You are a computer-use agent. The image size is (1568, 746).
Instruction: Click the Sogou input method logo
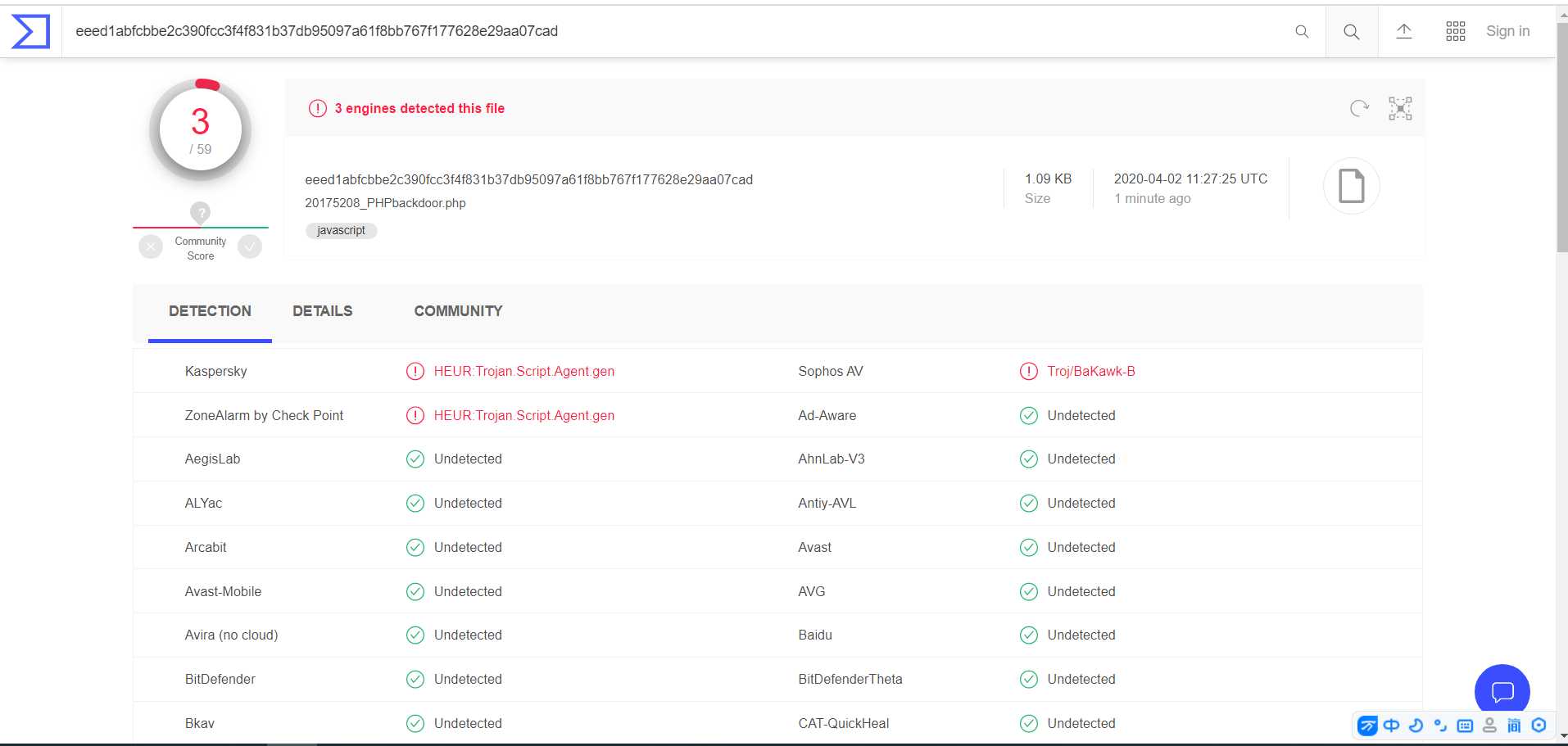1367,726
